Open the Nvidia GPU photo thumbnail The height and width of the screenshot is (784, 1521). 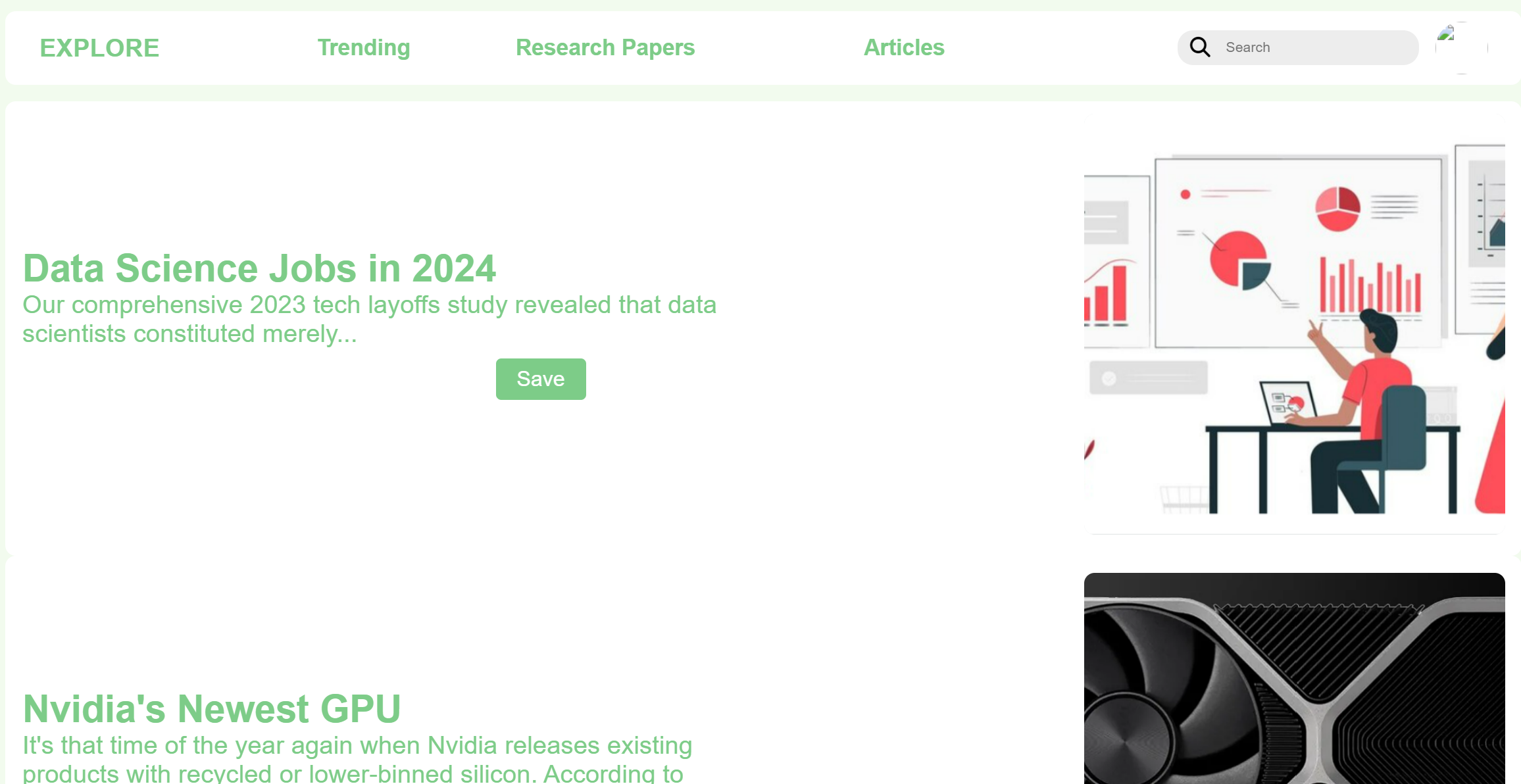click(1294, 677)
